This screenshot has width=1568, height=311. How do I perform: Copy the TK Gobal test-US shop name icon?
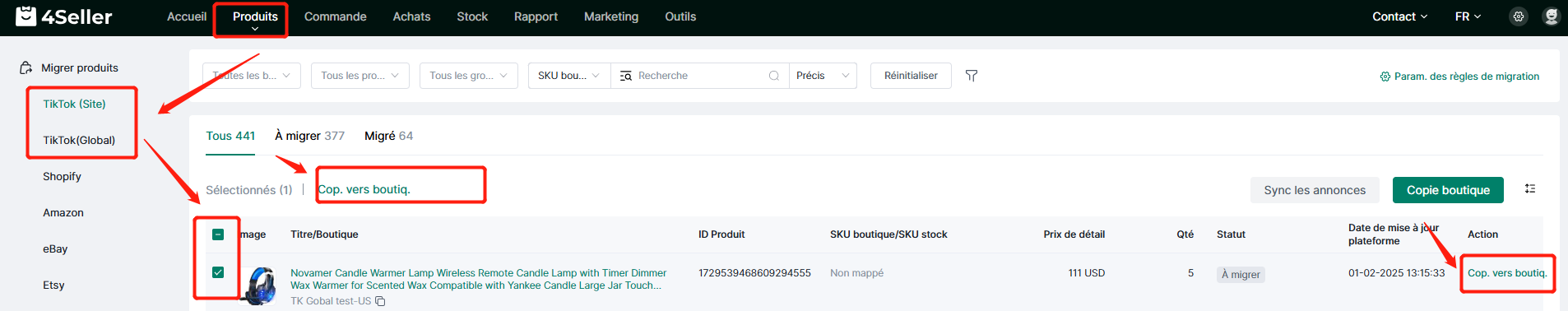pyautogui.click(x=380, y=301)
